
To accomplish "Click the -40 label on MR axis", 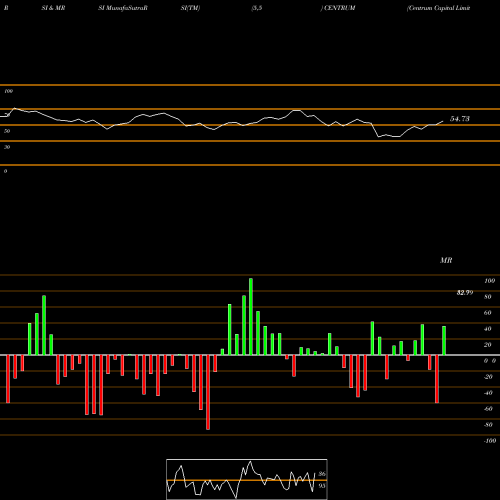I will point(488,393).
